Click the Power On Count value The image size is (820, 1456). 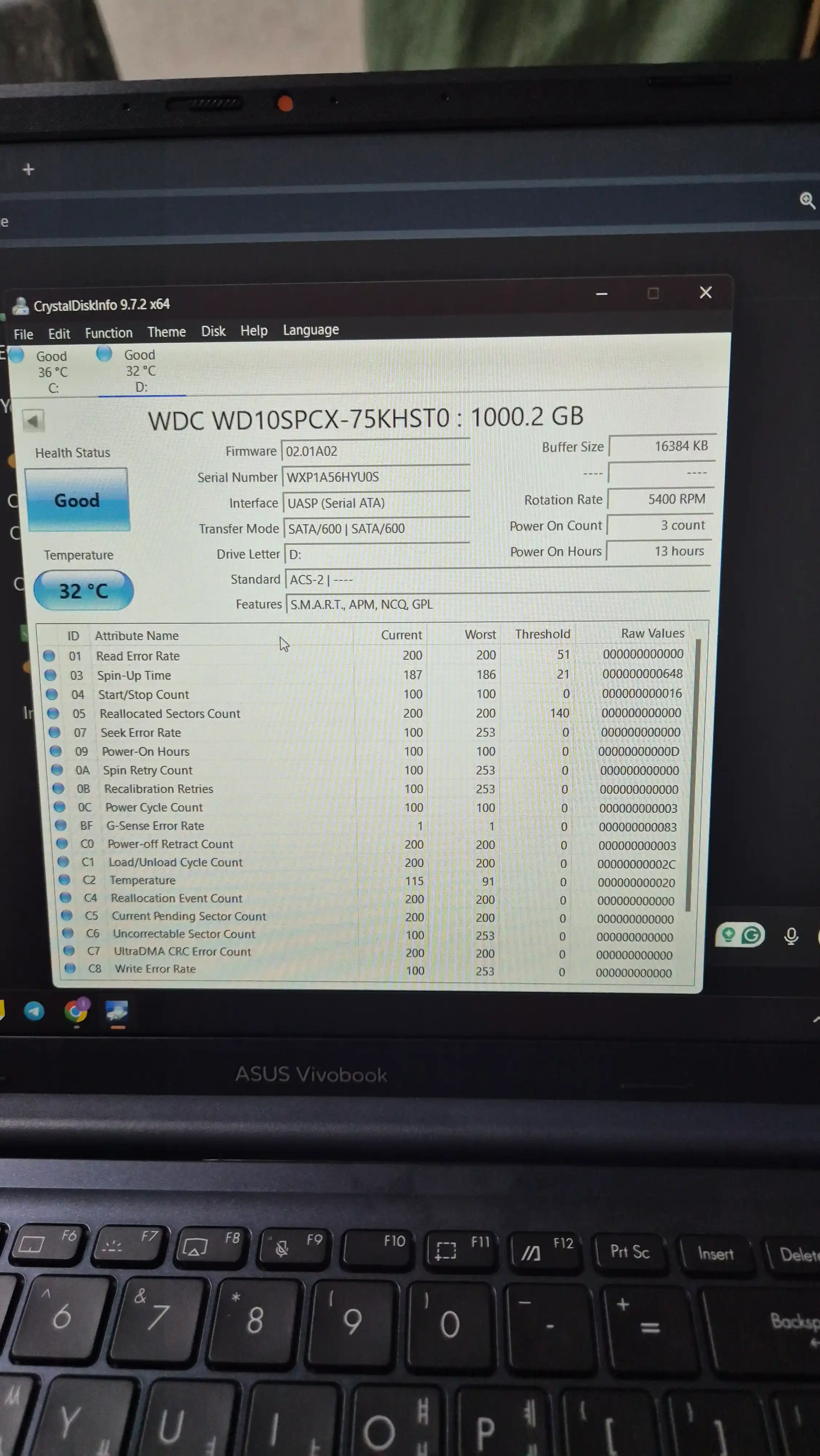[x=660, y=525]
